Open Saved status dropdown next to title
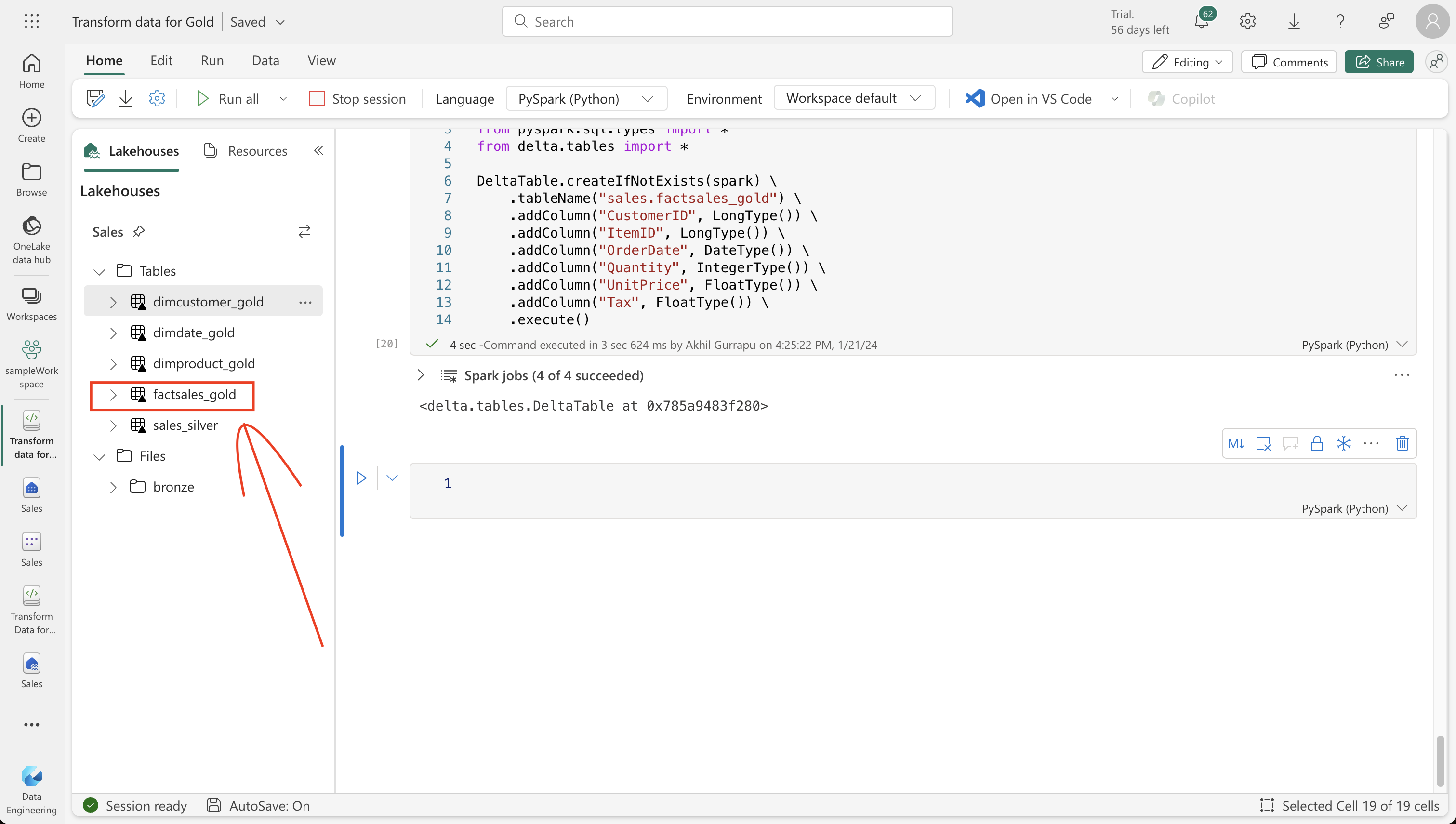 pos(280,22)
